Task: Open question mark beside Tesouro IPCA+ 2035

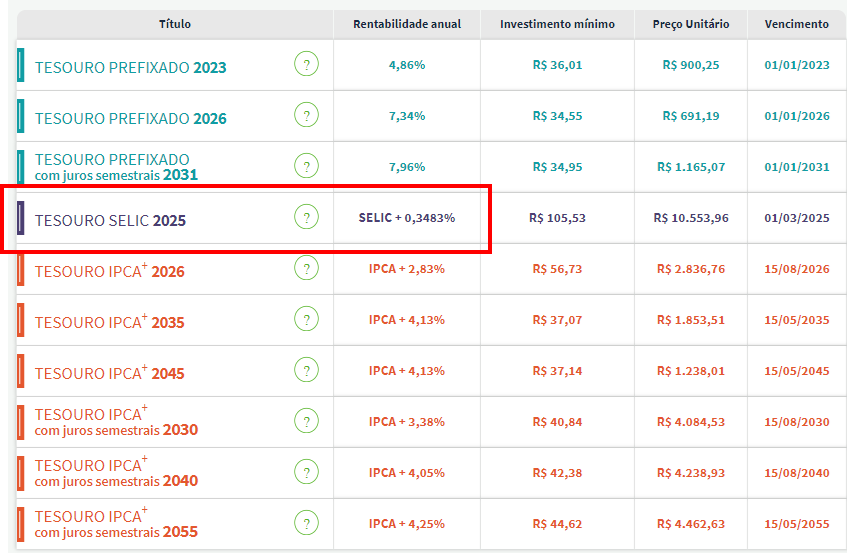Action: [306, 319]
